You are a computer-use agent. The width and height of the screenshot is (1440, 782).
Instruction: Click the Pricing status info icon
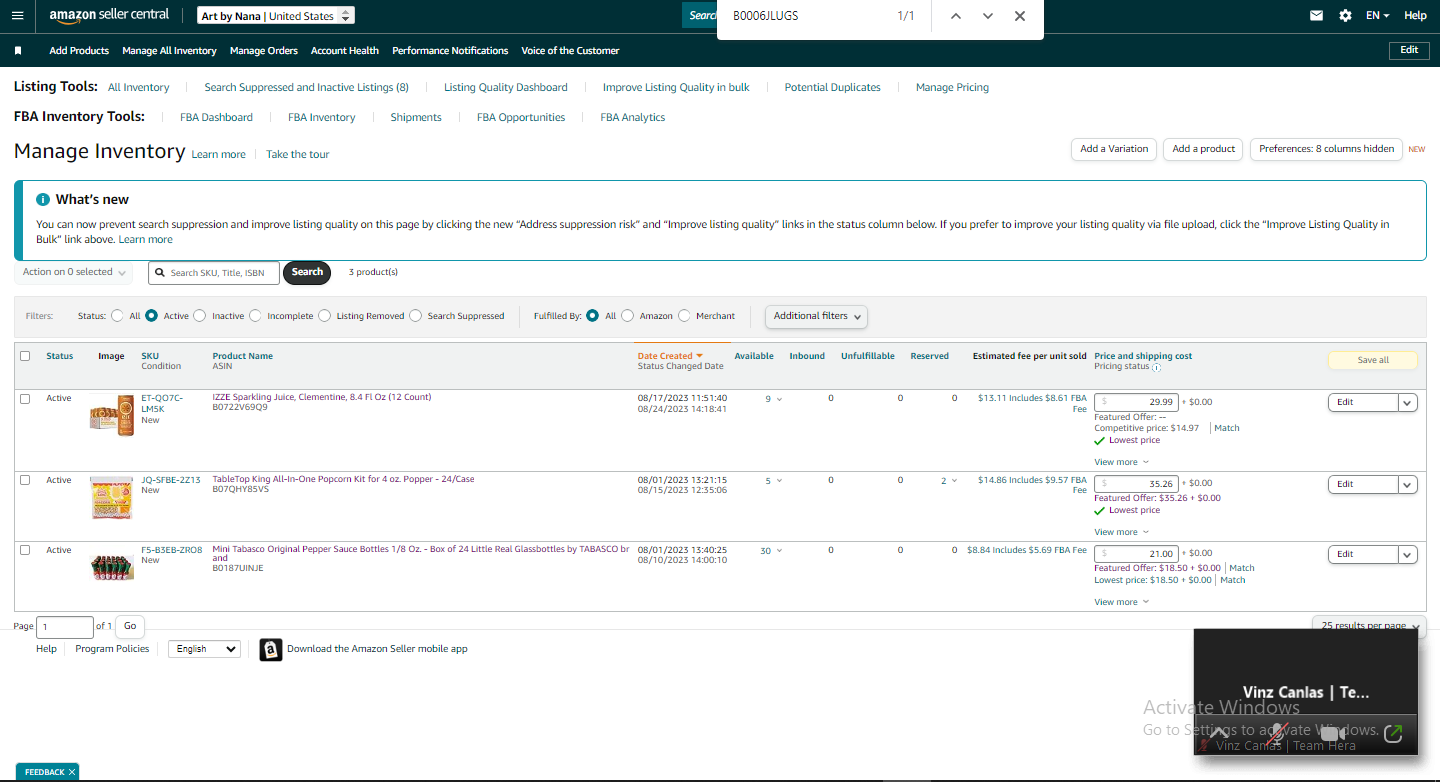(x=1156, y=367)
